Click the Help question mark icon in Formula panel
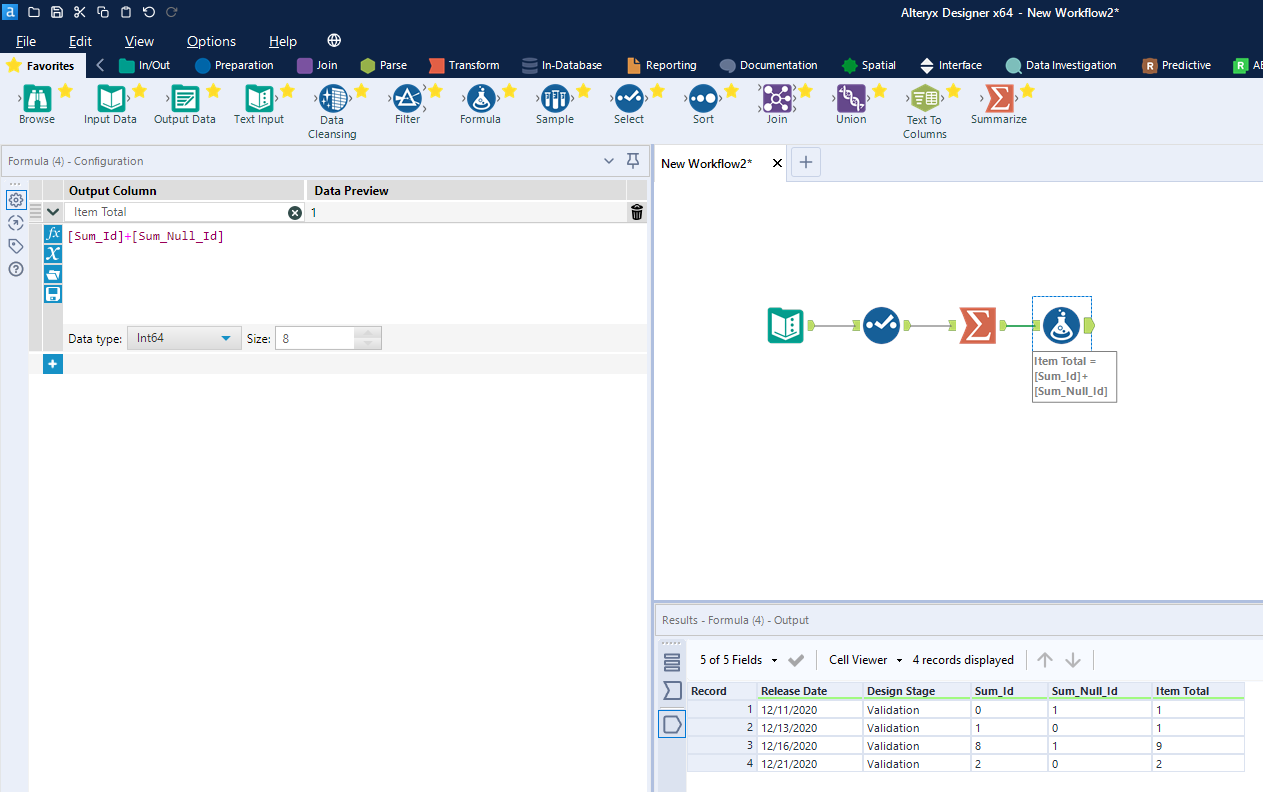 15,267
